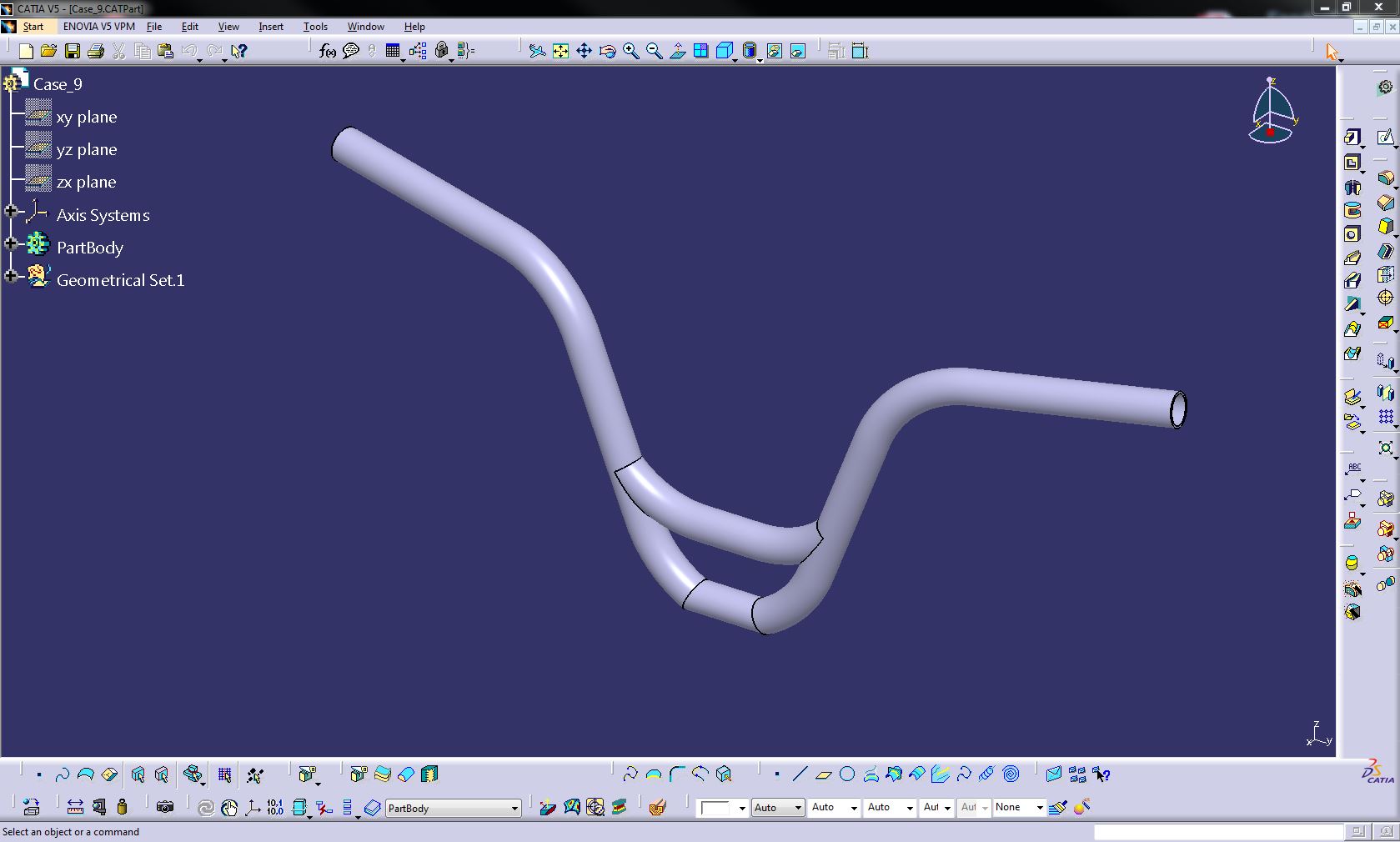1400x842 pixels.
Task: Open the File menu
Action: coord(154,27)
